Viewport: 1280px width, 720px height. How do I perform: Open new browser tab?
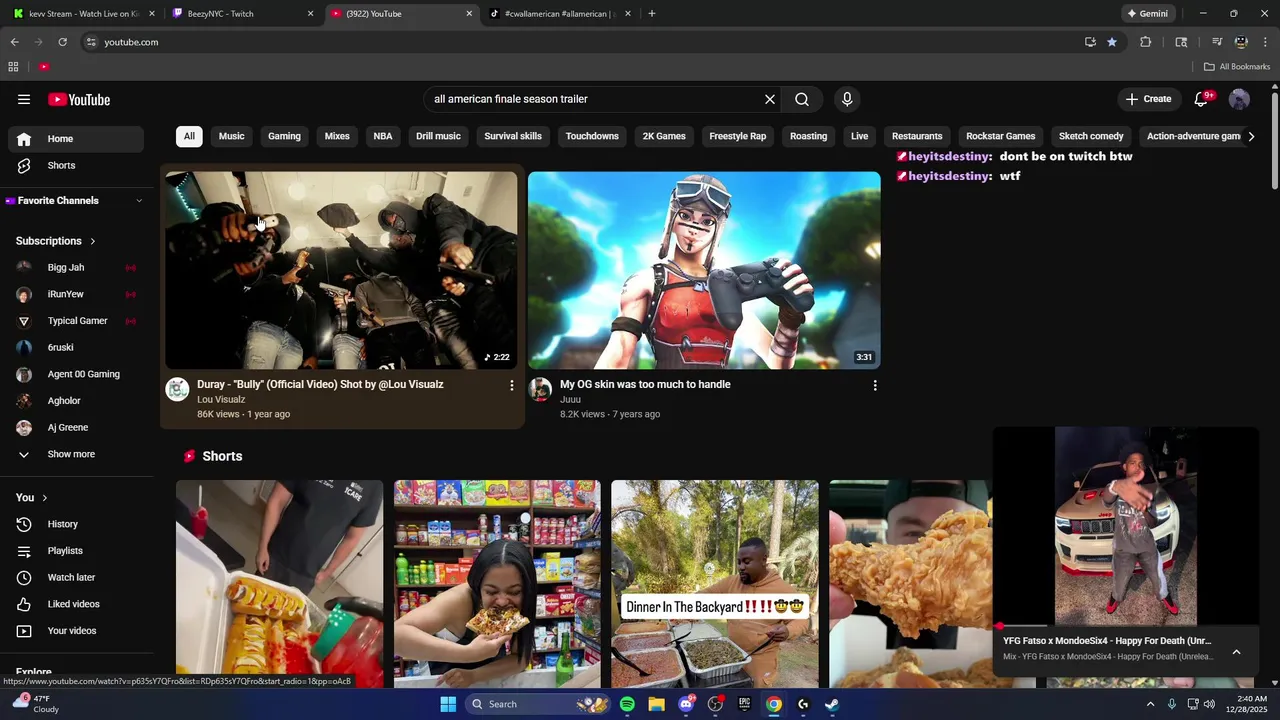pyautogui.click(x=652, y=14)
